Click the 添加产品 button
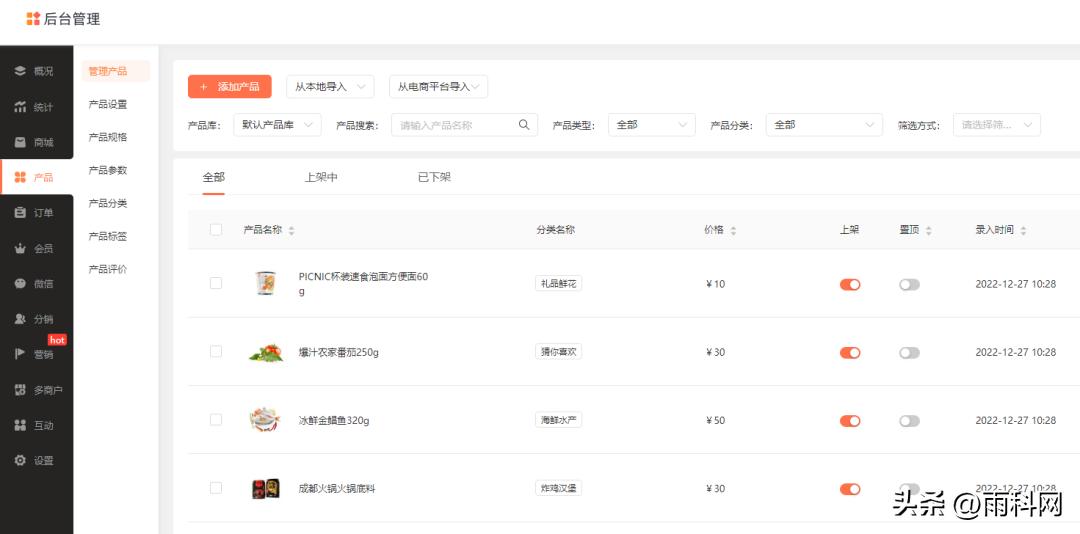Screen dimensions: 1080x534 [229, 87]
